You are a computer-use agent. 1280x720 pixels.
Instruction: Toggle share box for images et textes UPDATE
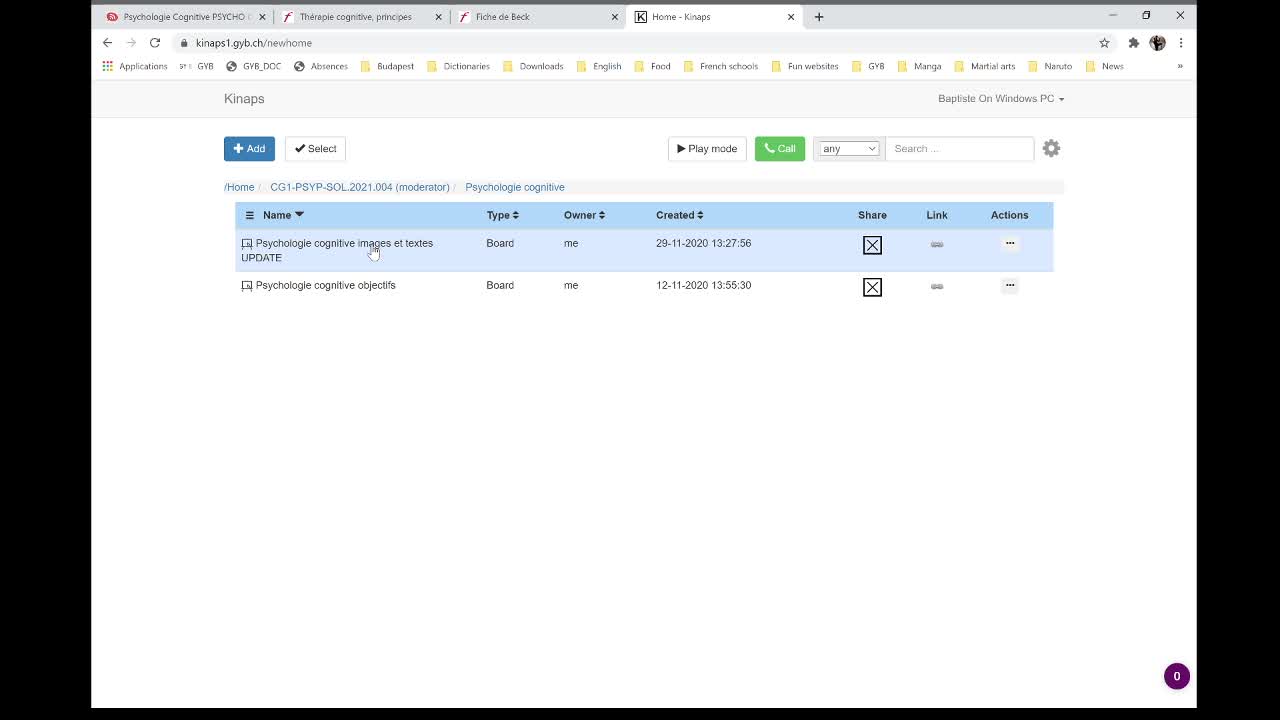872,245
